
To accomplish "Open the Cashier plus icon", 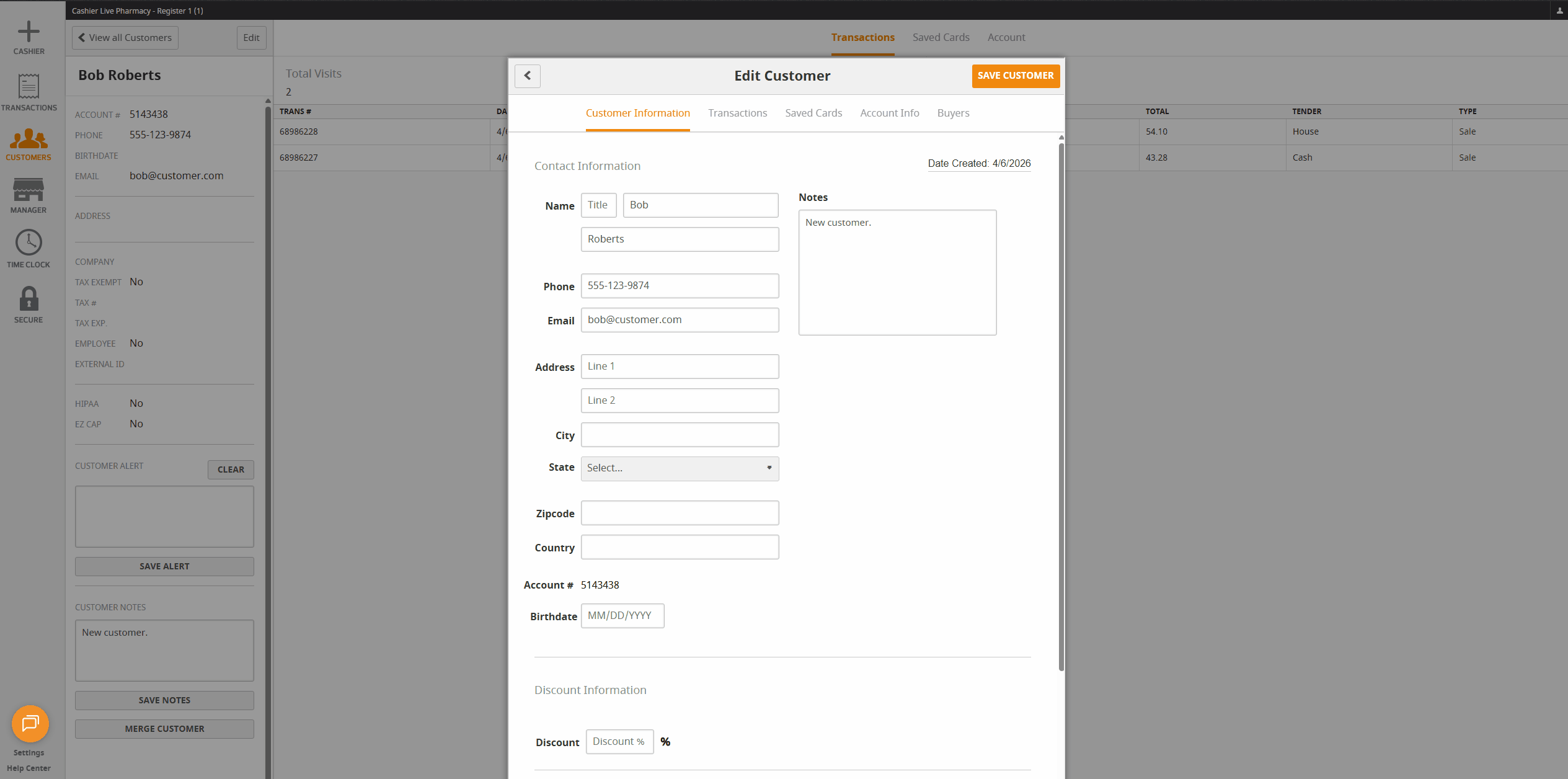I will (29, 32).
